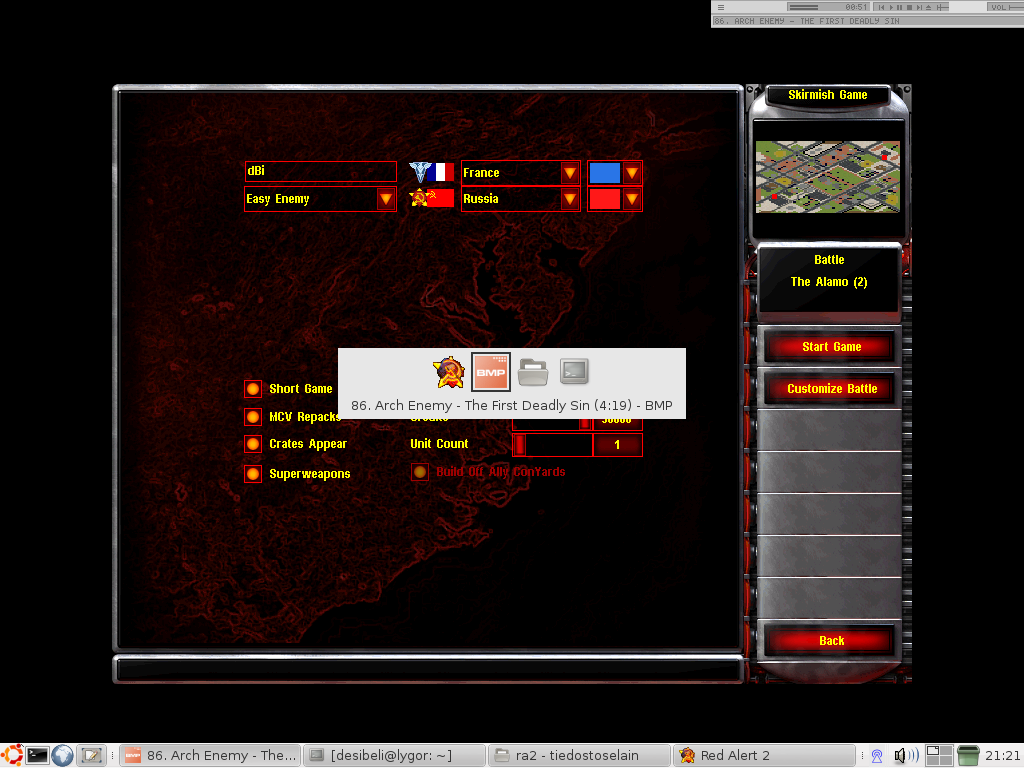Open the trash icon in the panel
The image size is (1024, 768).
click(968, 756)
